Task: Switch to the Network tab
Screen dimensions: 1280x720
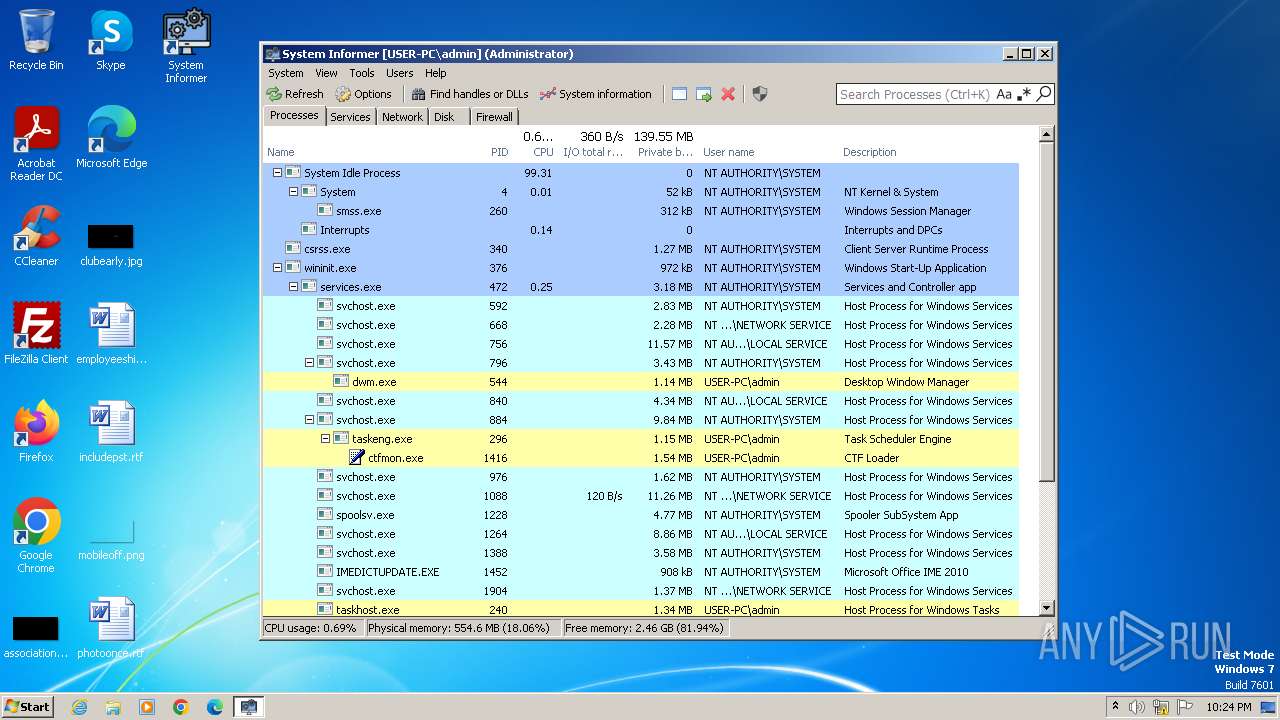Action: coord(402,117)
